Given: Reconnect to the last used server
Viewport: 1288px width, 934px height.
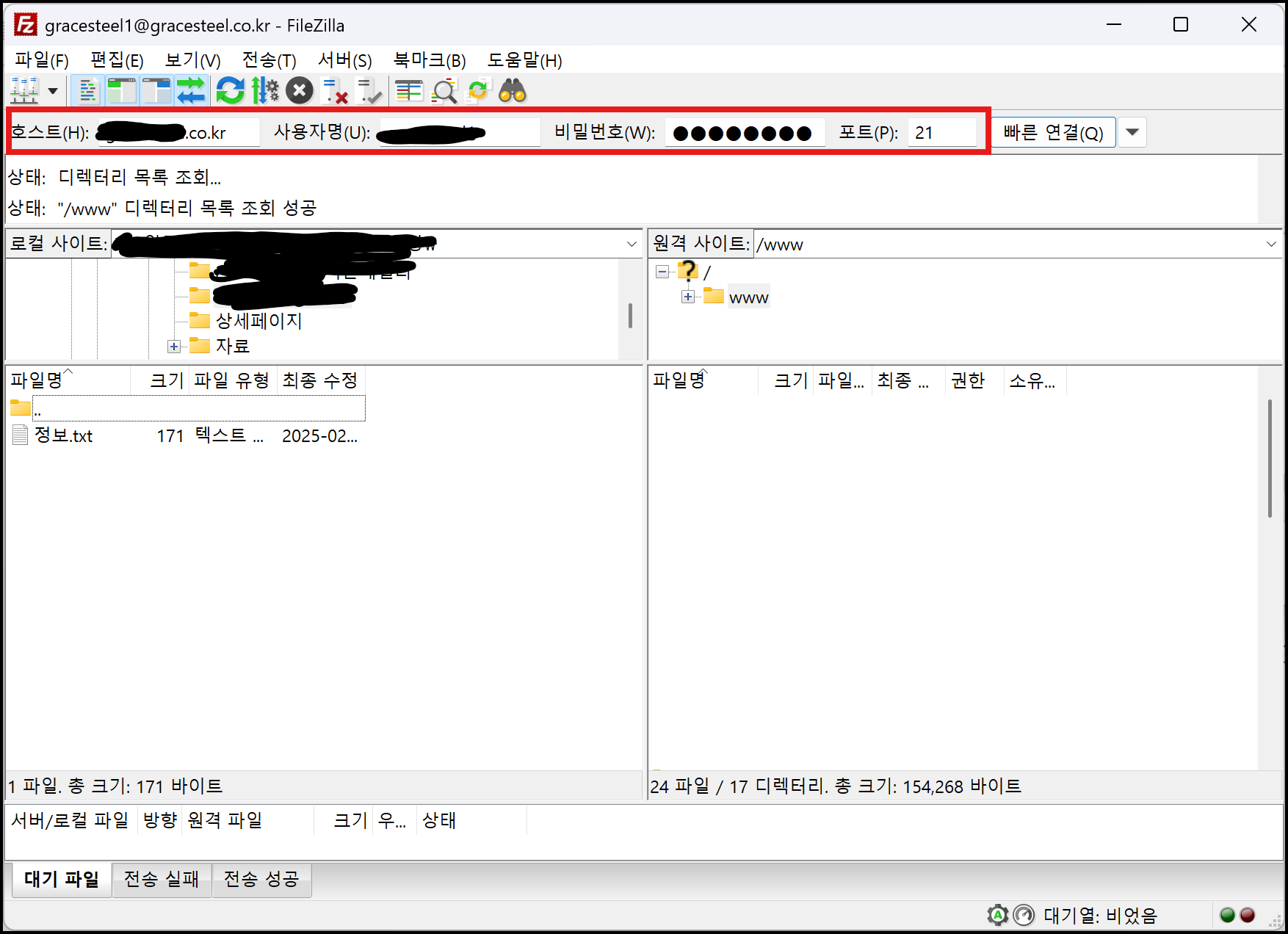Looking at the screenshot, I should tap(371, 90).
